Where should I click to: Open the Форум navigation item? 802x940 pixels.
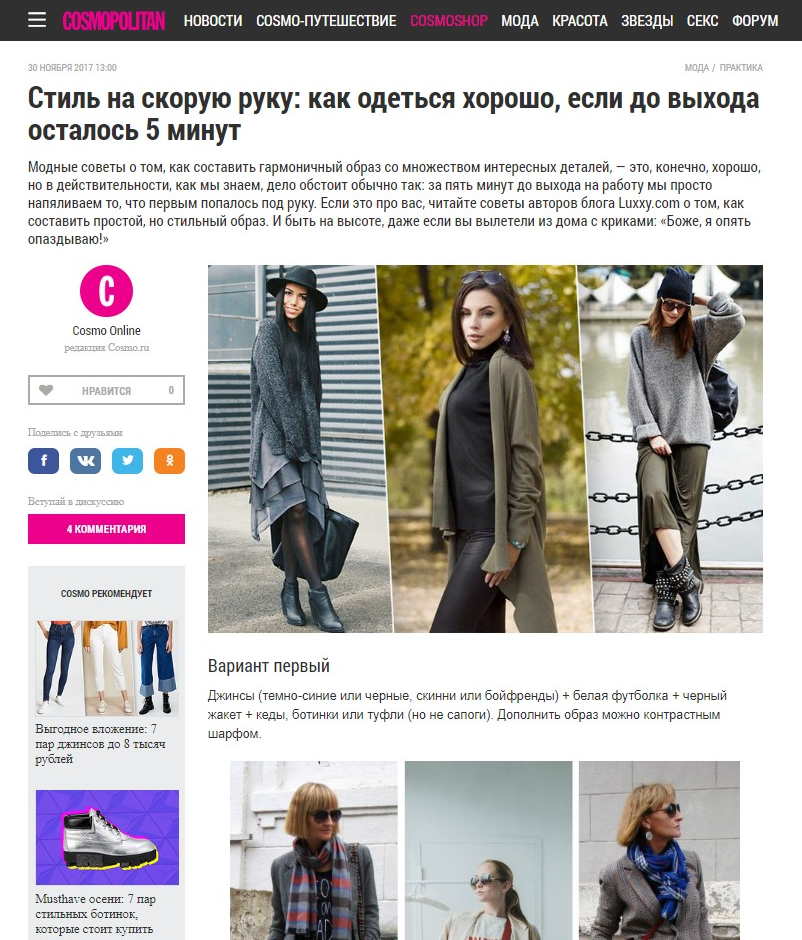pyautogui.click(x=755, y=21)
